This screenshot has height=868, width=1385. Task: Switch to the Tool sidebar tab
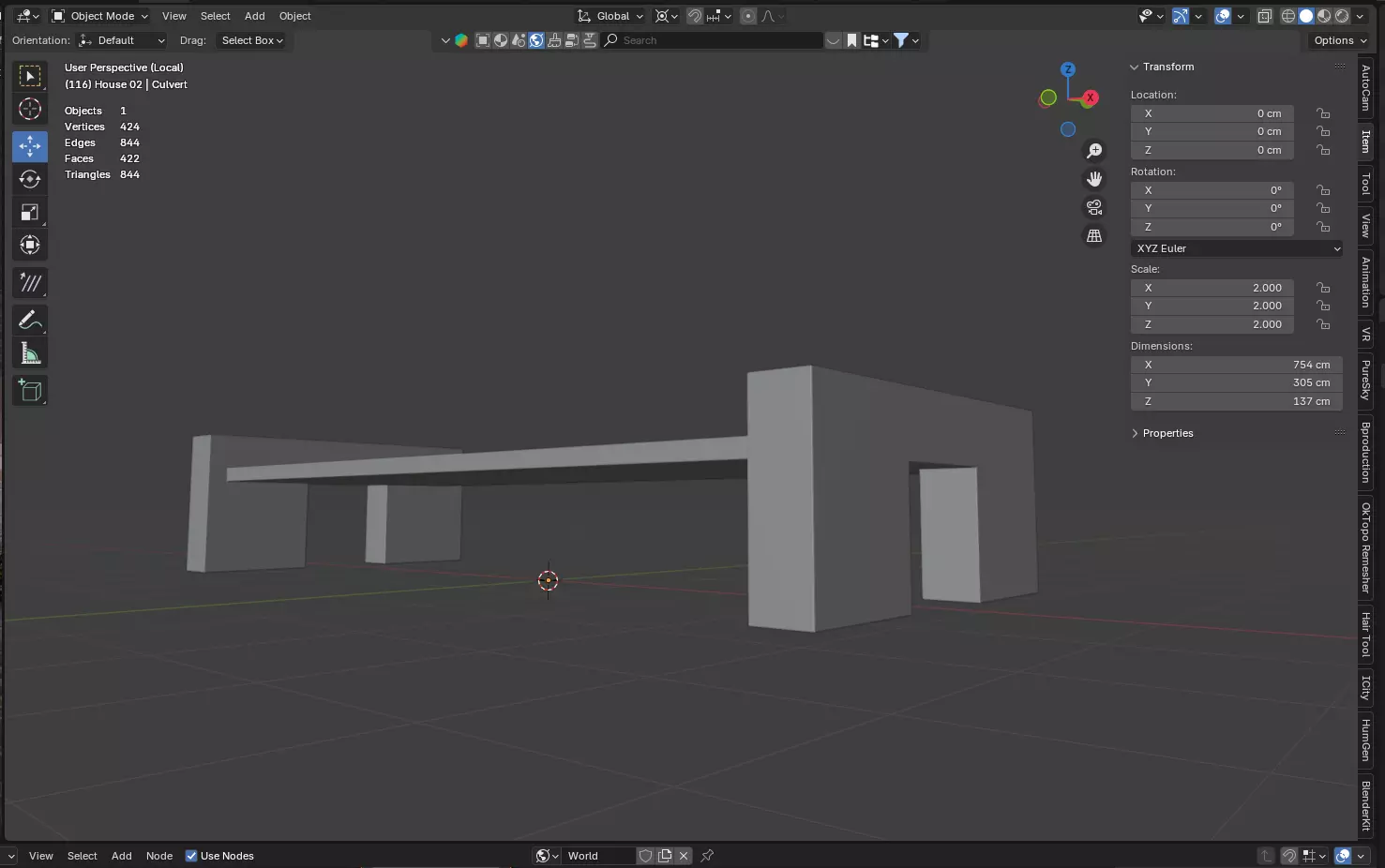(1365, 184)
